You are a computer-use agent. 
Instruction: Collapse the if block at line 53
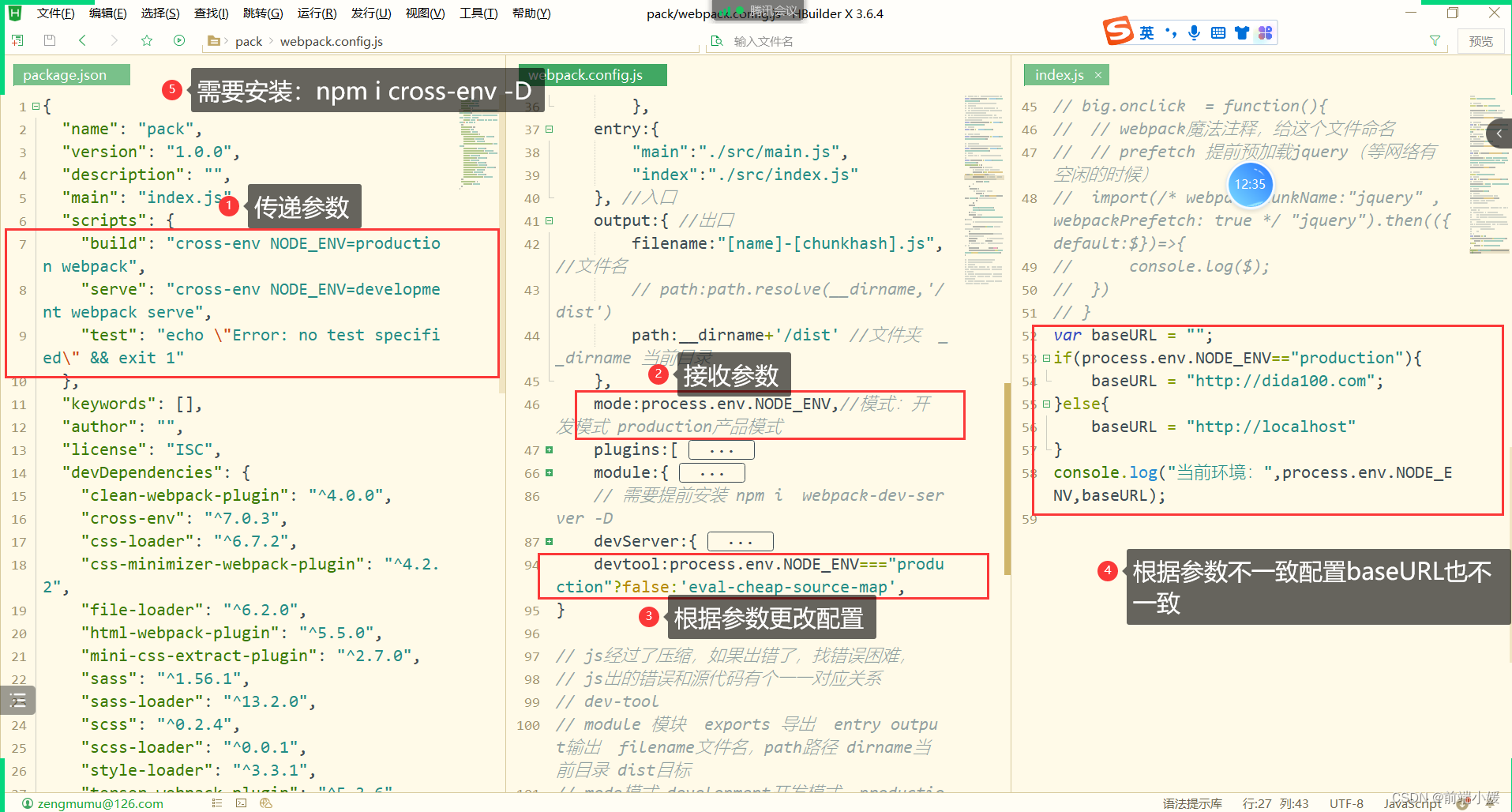1046,358
